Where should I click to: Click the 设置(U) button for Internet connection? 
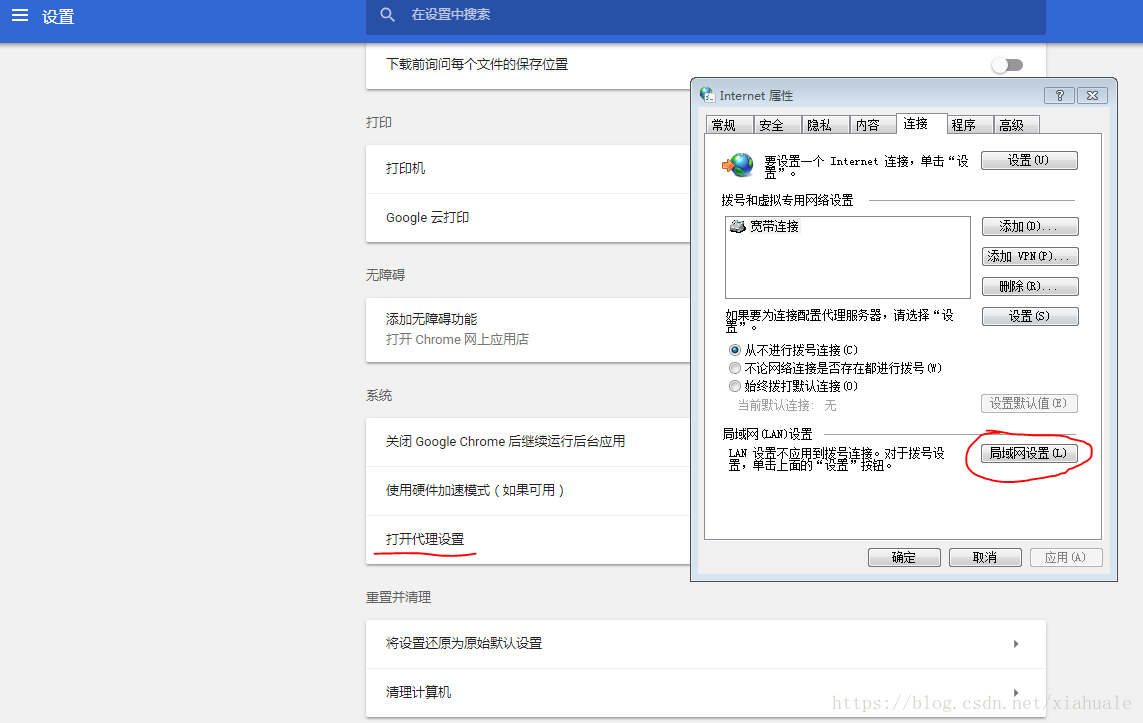pyautogui.click(x=1029, y=160)
